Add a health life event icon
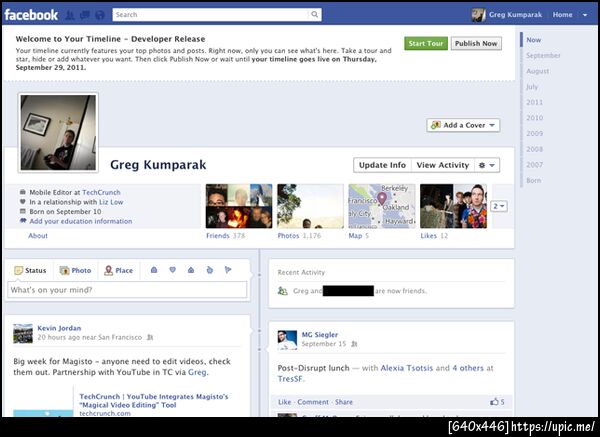 (x=210, y=270)
